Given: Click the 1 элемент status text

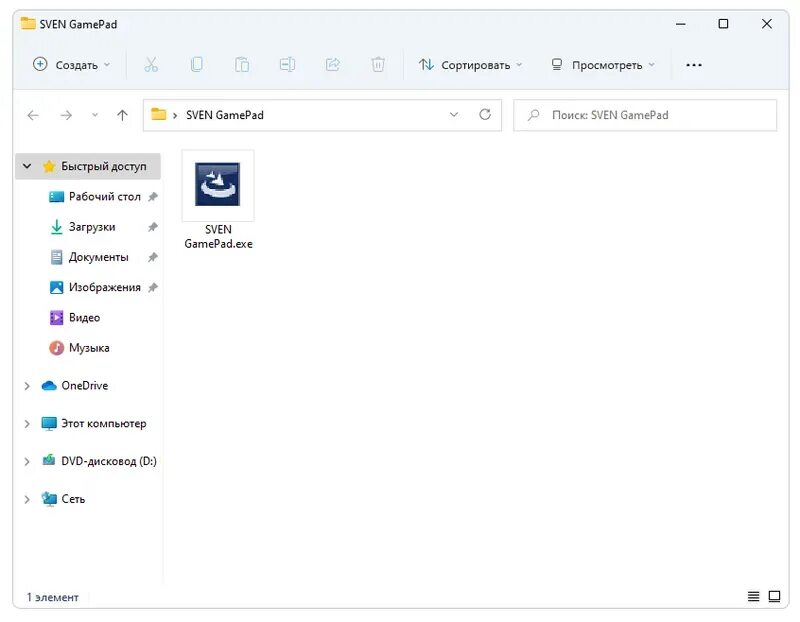Looking at the screenshot, I should (x=53, y=597).
